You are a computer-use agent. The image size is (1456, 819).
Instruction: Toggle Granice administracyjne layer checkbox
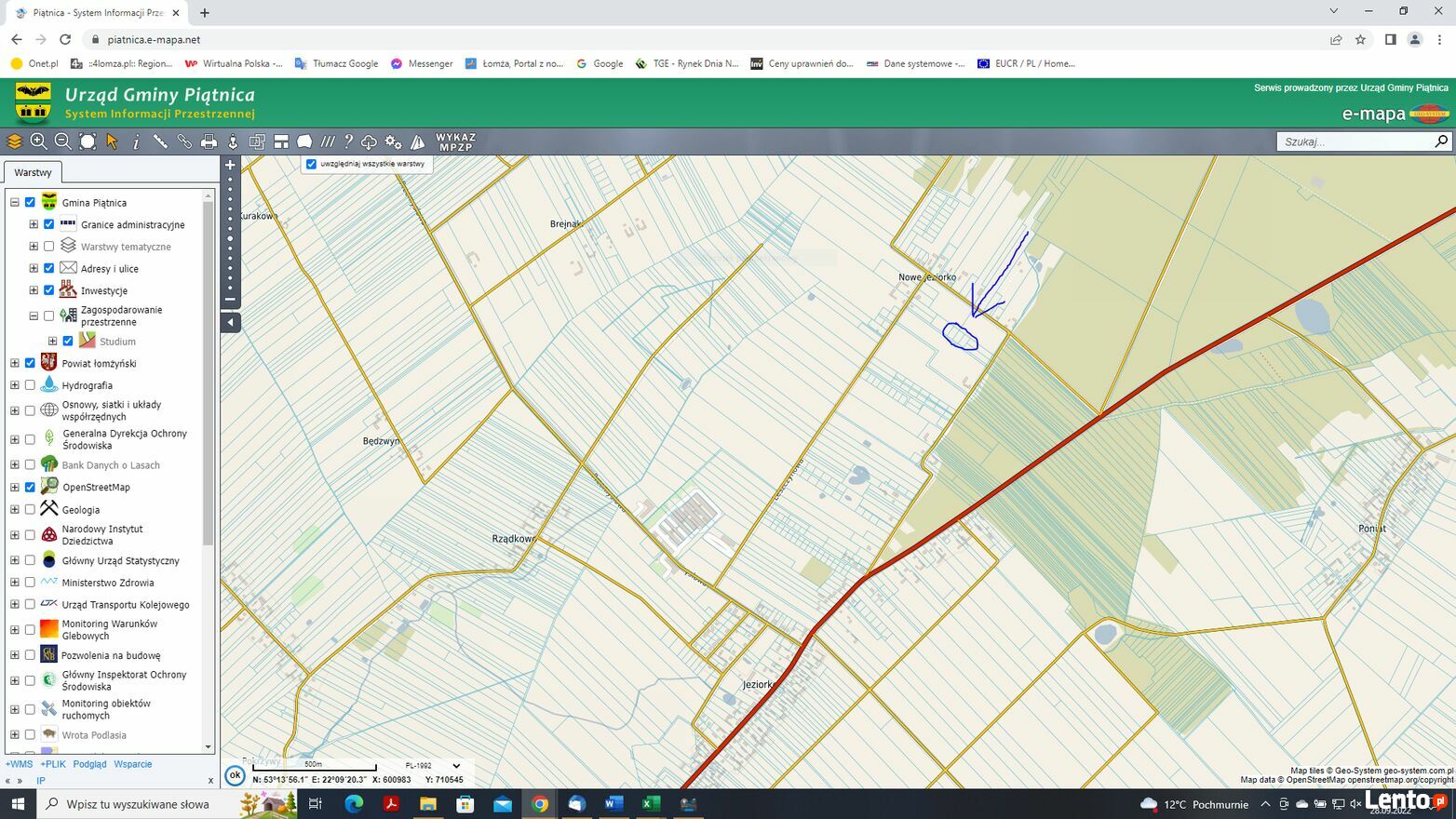[49, 224]
